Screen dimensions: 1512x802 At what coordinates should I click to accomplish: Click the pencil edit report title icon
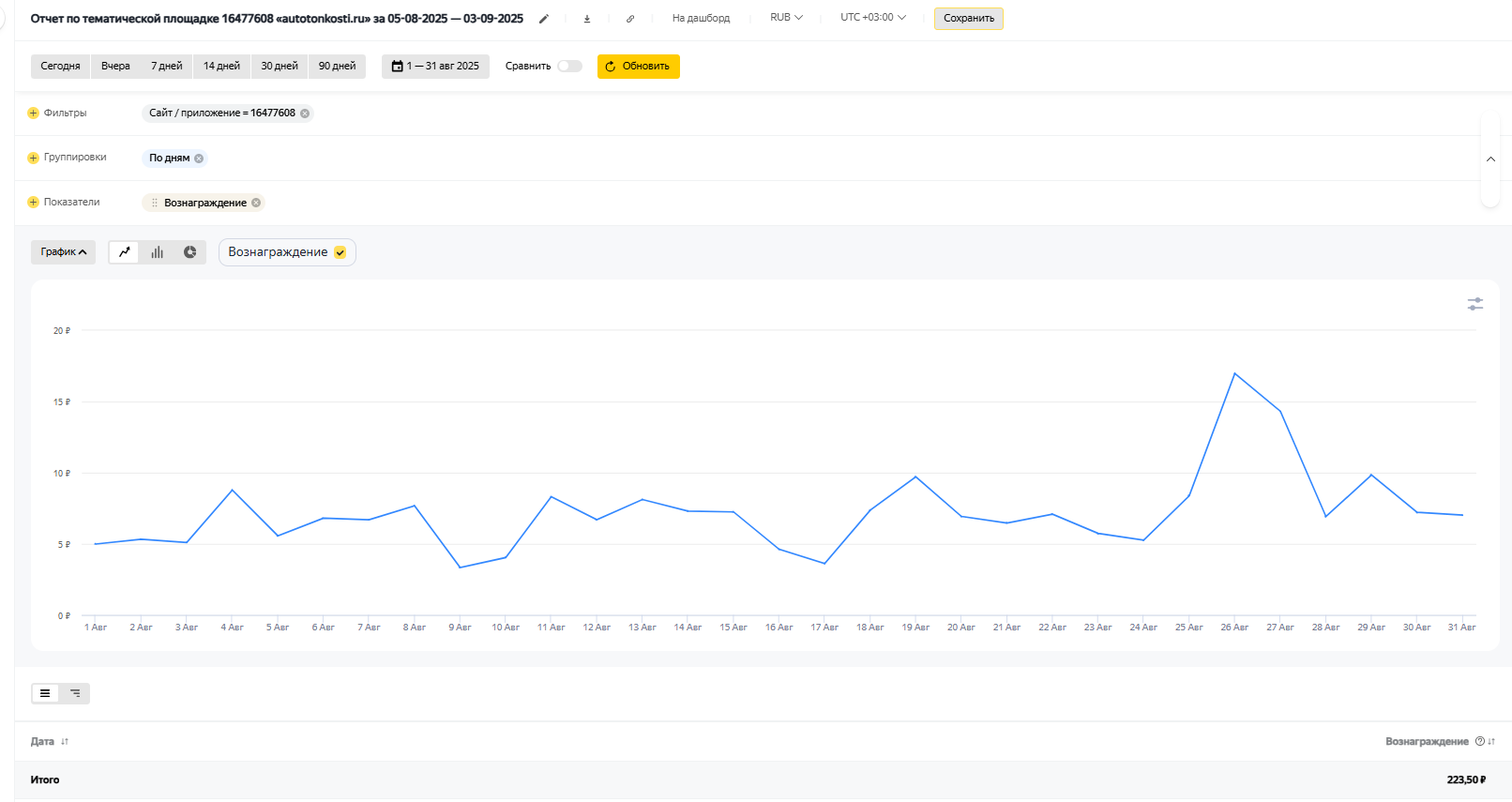point(543,19)
